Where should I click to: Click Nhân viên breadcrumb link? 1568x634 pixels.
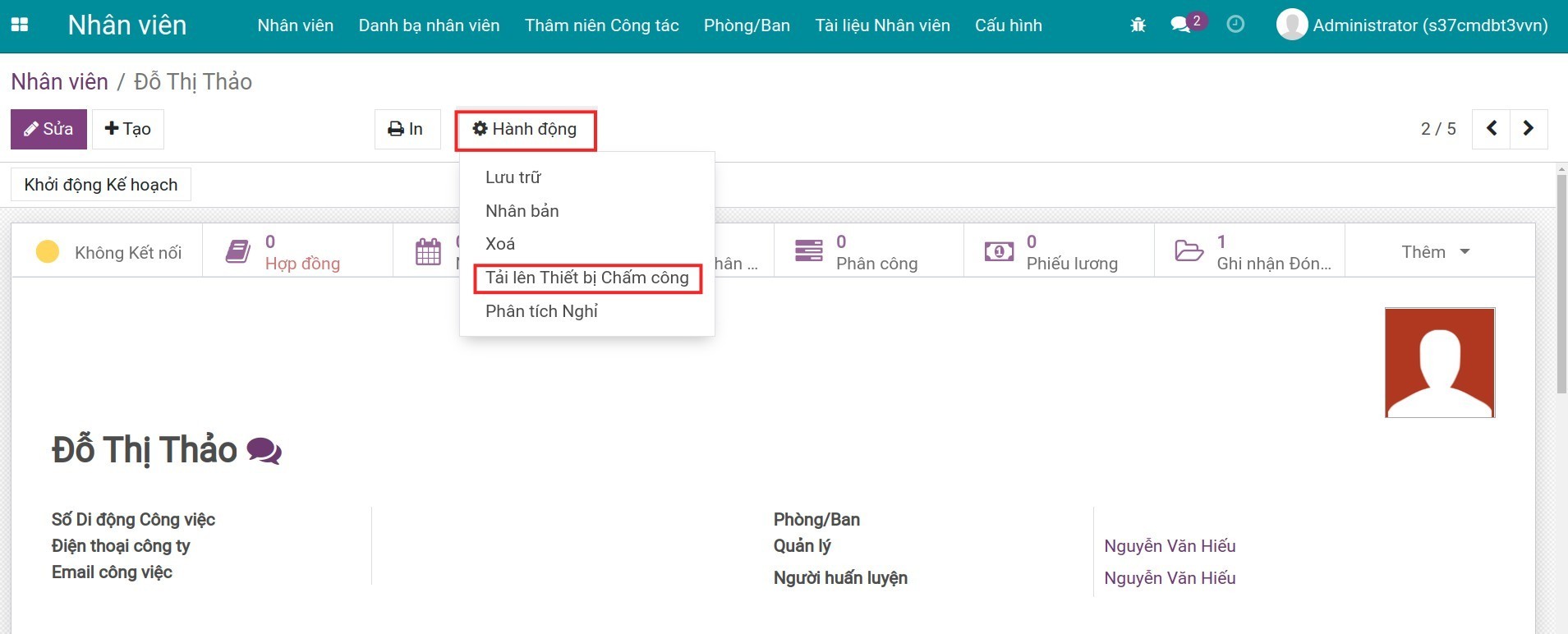(59, 81)
